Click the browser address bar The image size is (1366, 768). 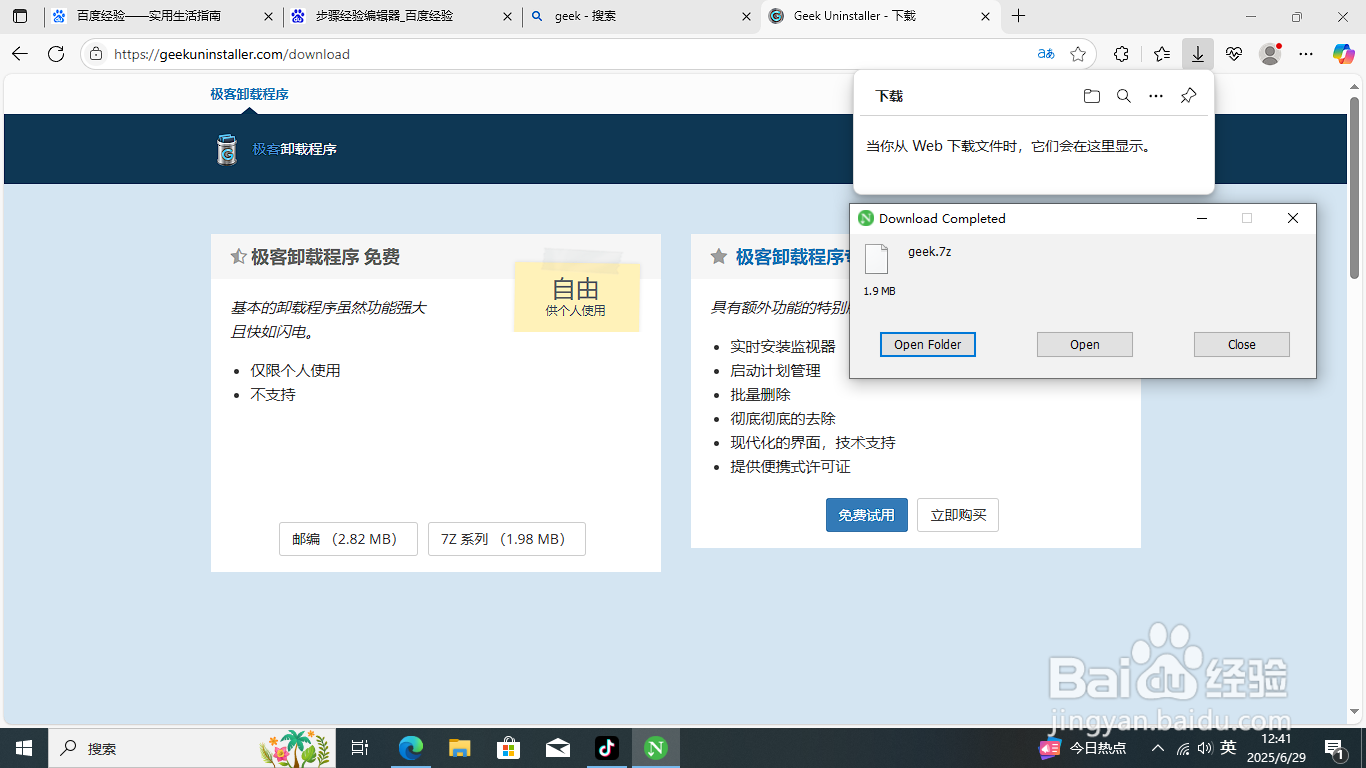tap(300, 54)
